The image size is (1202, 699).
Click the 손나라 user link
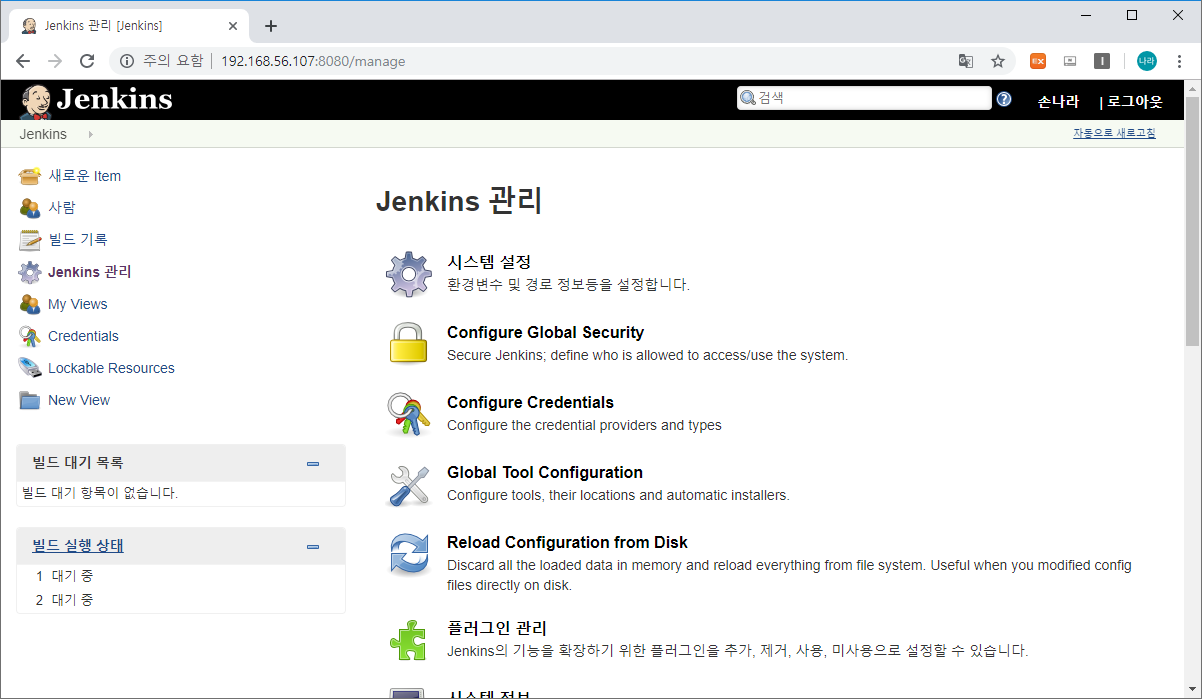1058,101
